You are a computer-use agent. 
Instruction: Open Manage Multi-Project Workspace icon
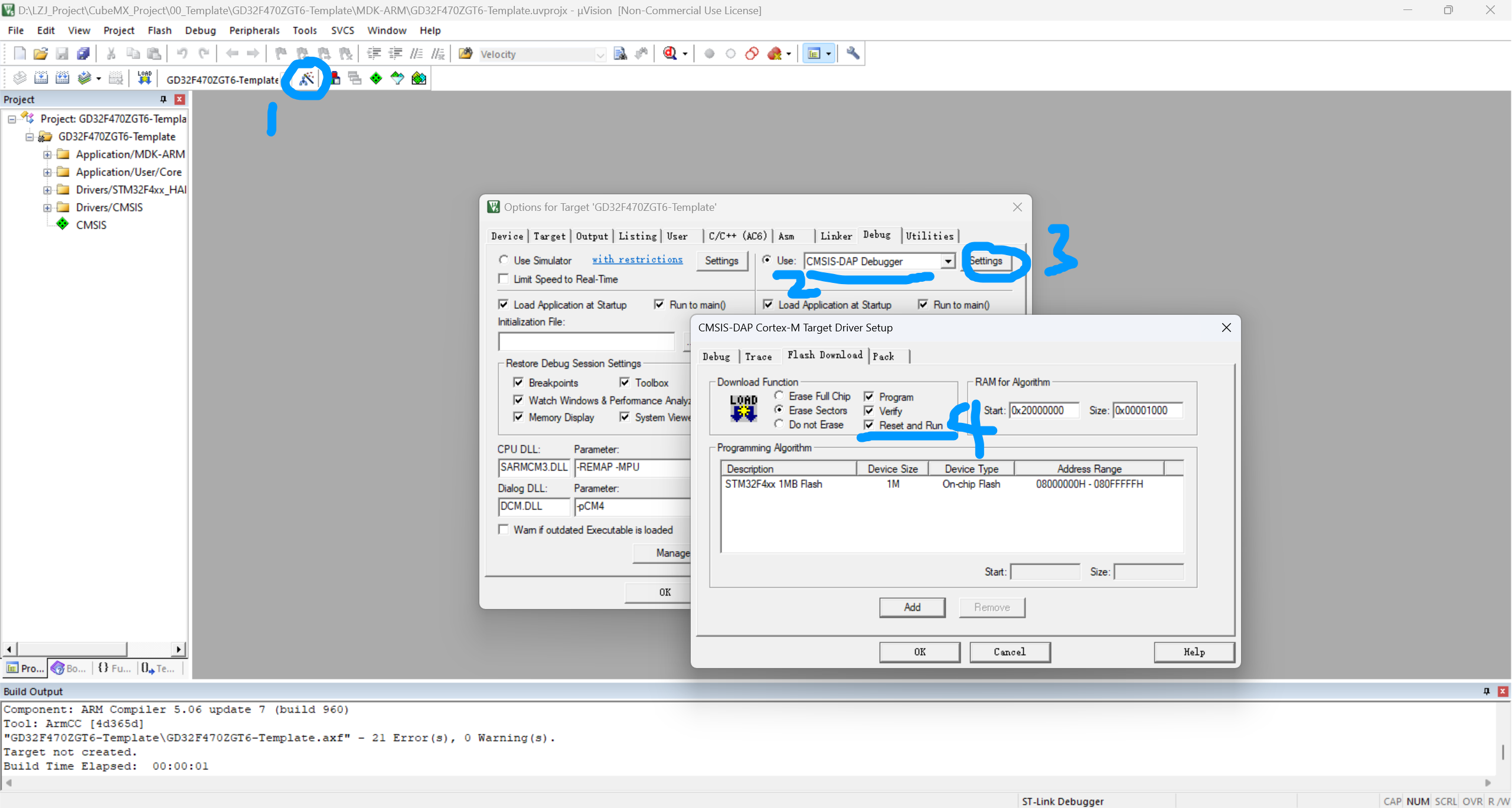click(x=355, y=79)
